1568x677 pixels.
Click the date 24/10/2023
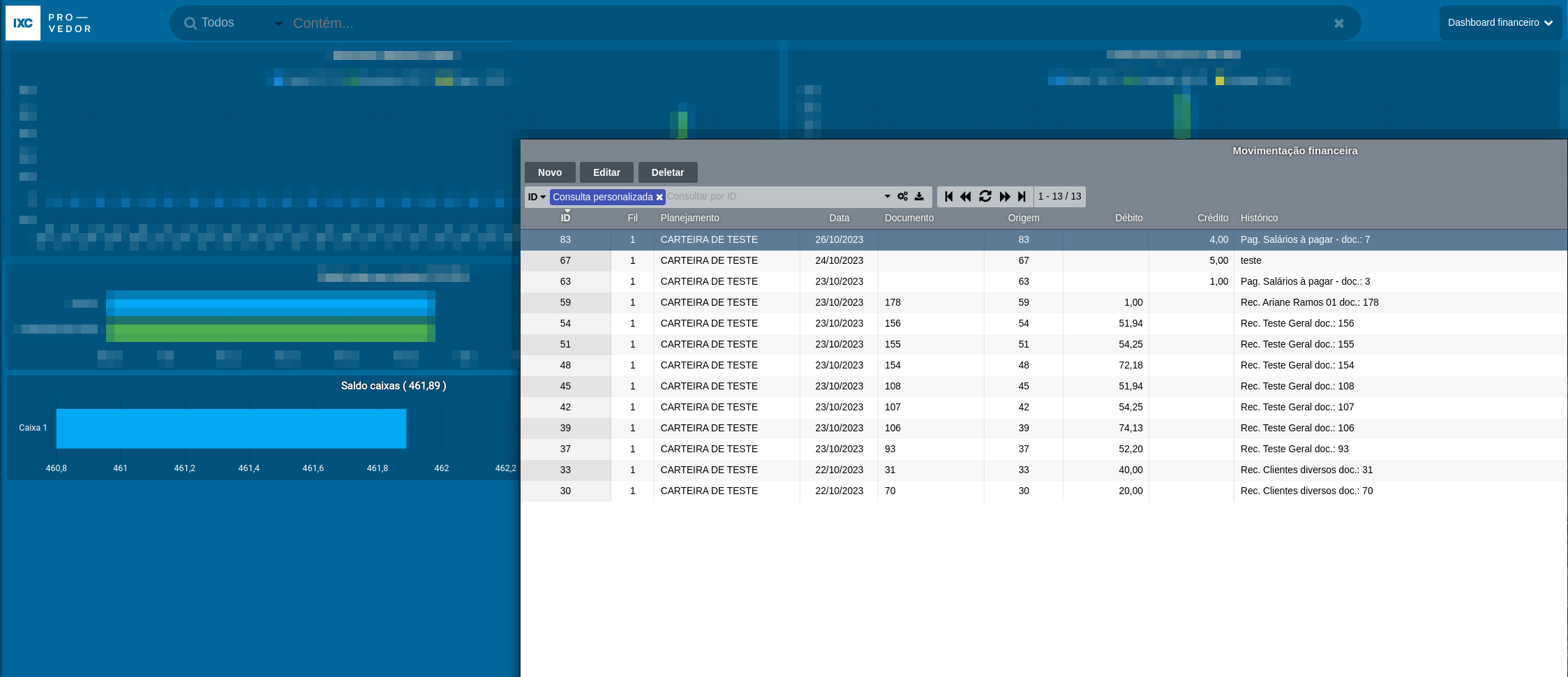click(x=839, y=260)
